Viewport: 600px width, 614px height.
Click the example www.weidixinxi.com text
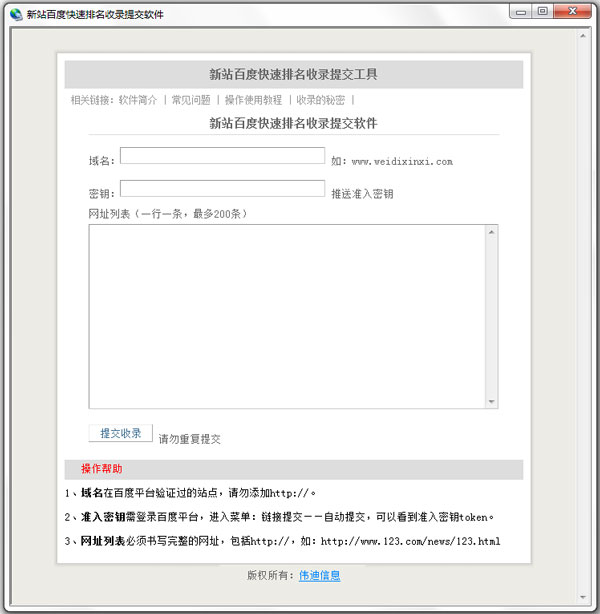402,161
